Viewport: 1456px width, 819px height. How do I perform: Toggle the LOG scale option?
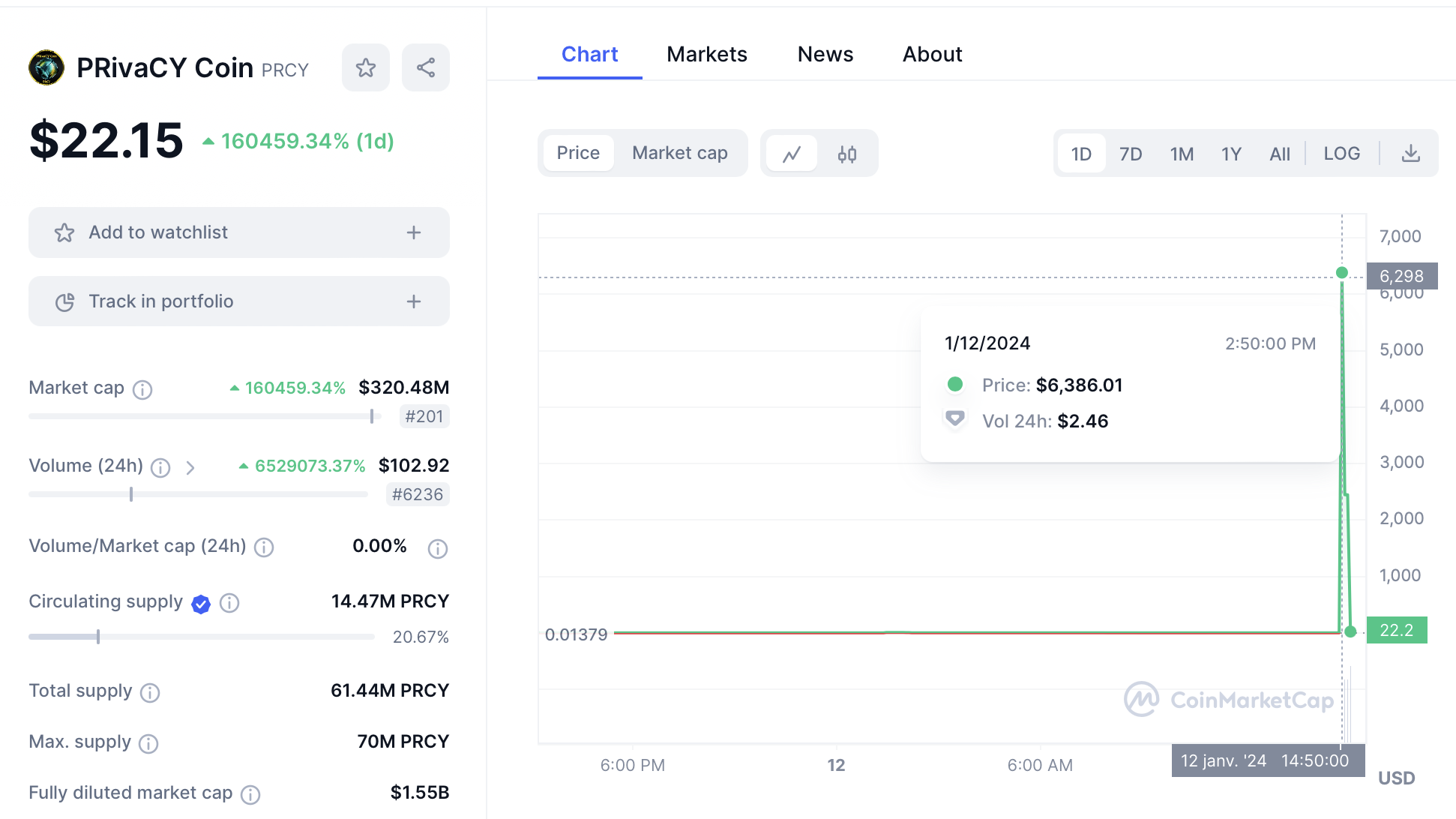(1341, 154)
